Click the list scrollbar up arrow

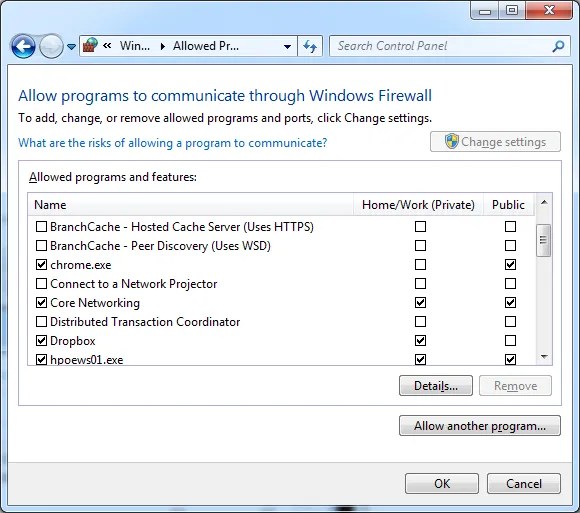click(x=544, y=202)
